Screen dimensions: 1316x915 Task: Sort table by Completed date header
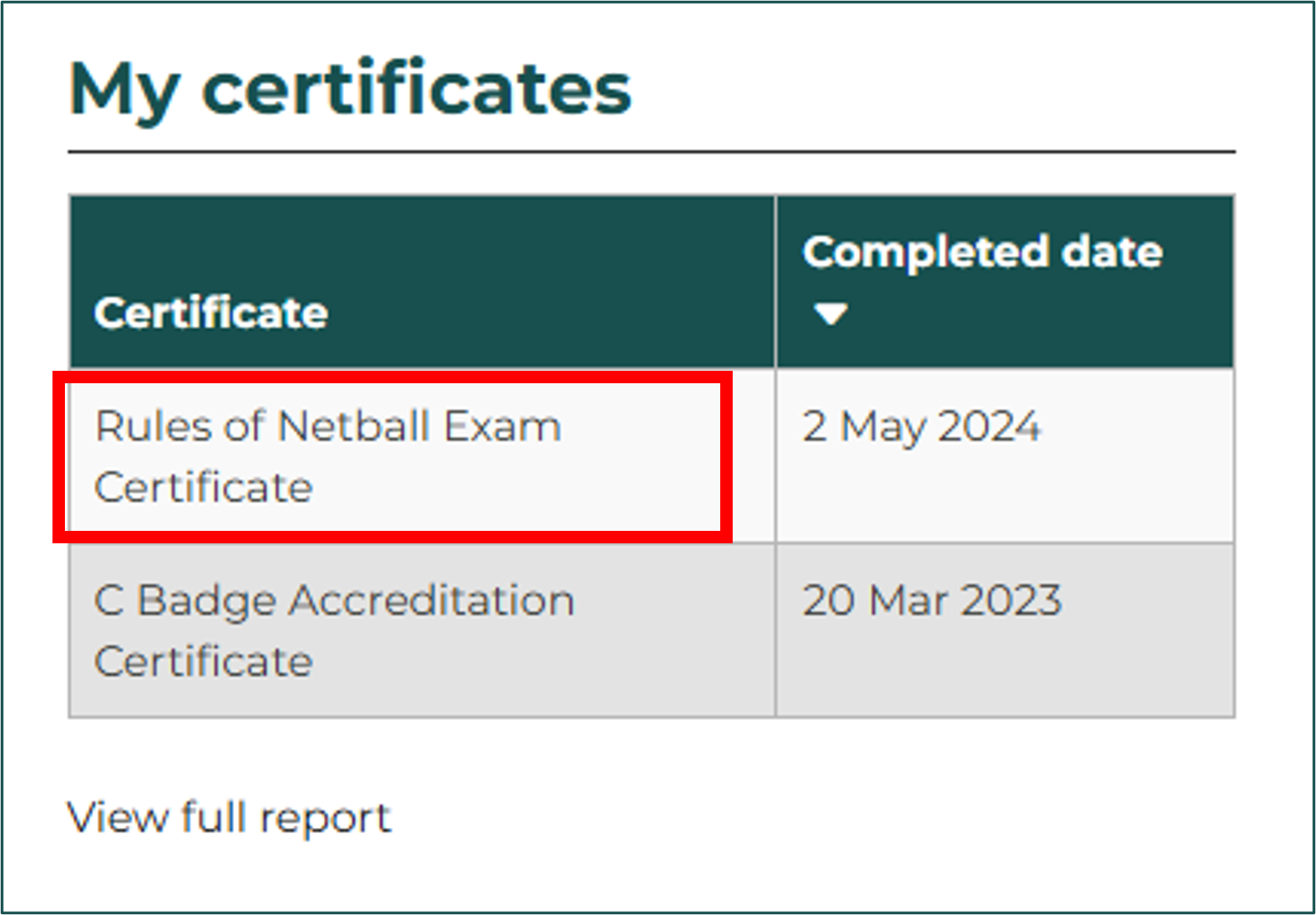click(982, 253)
